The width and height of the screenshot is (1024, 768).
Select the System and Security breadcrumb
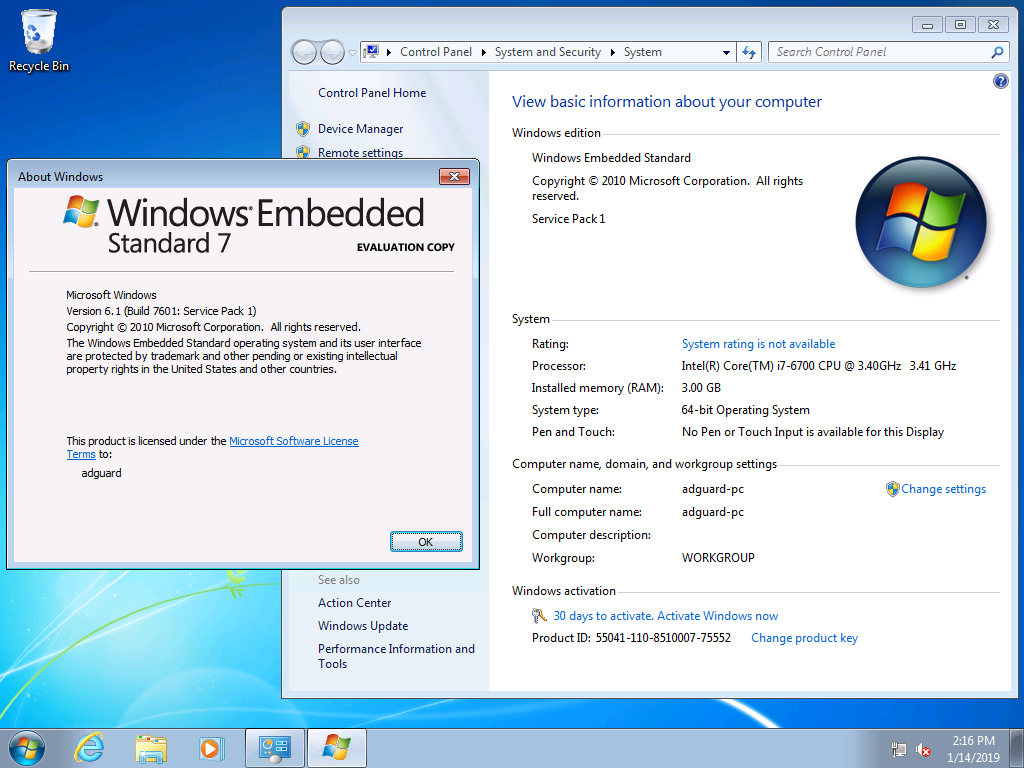pos(547,52)
